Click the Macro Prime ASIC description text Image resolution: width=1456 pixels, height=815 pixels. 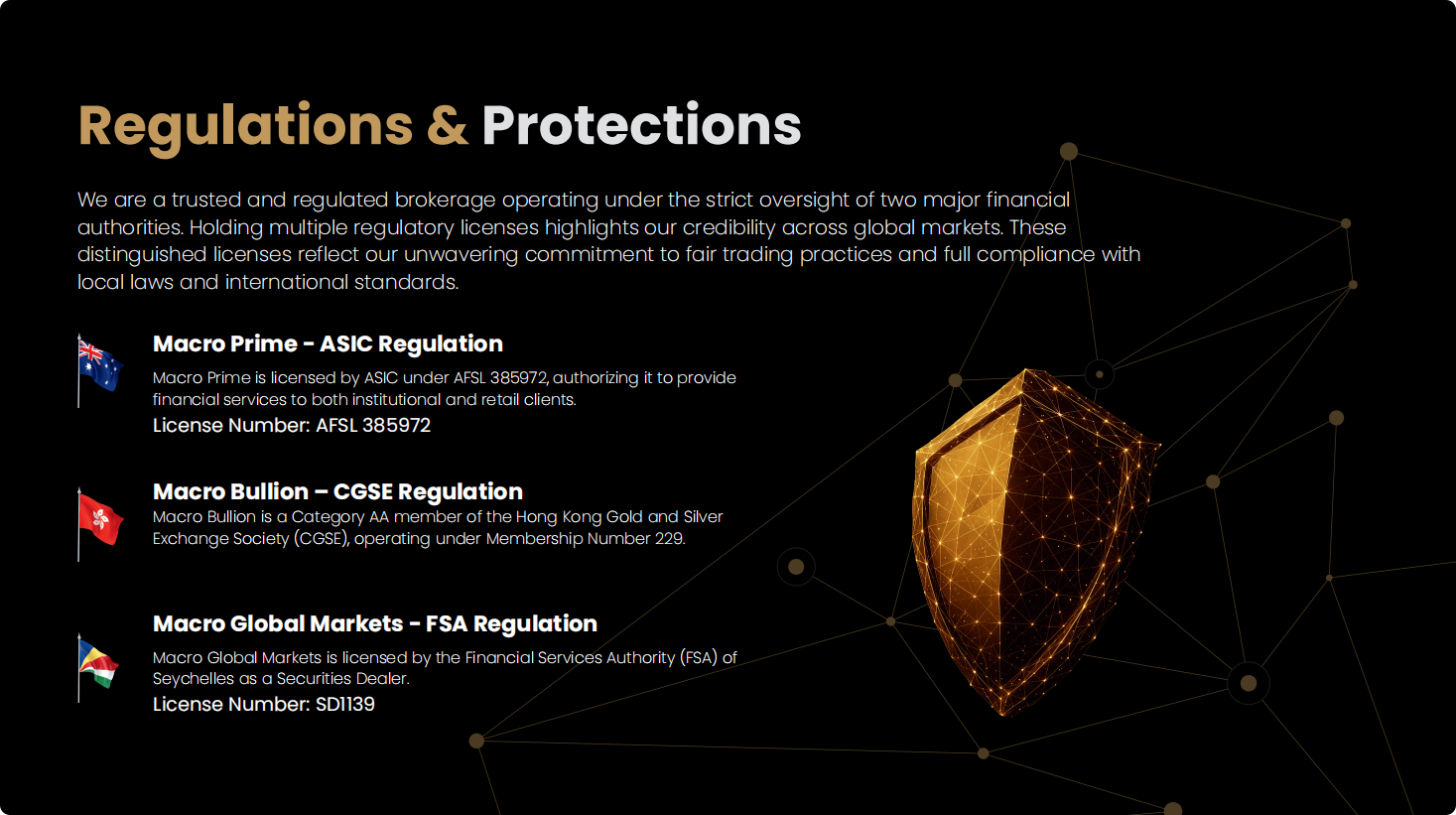(445, 388)
